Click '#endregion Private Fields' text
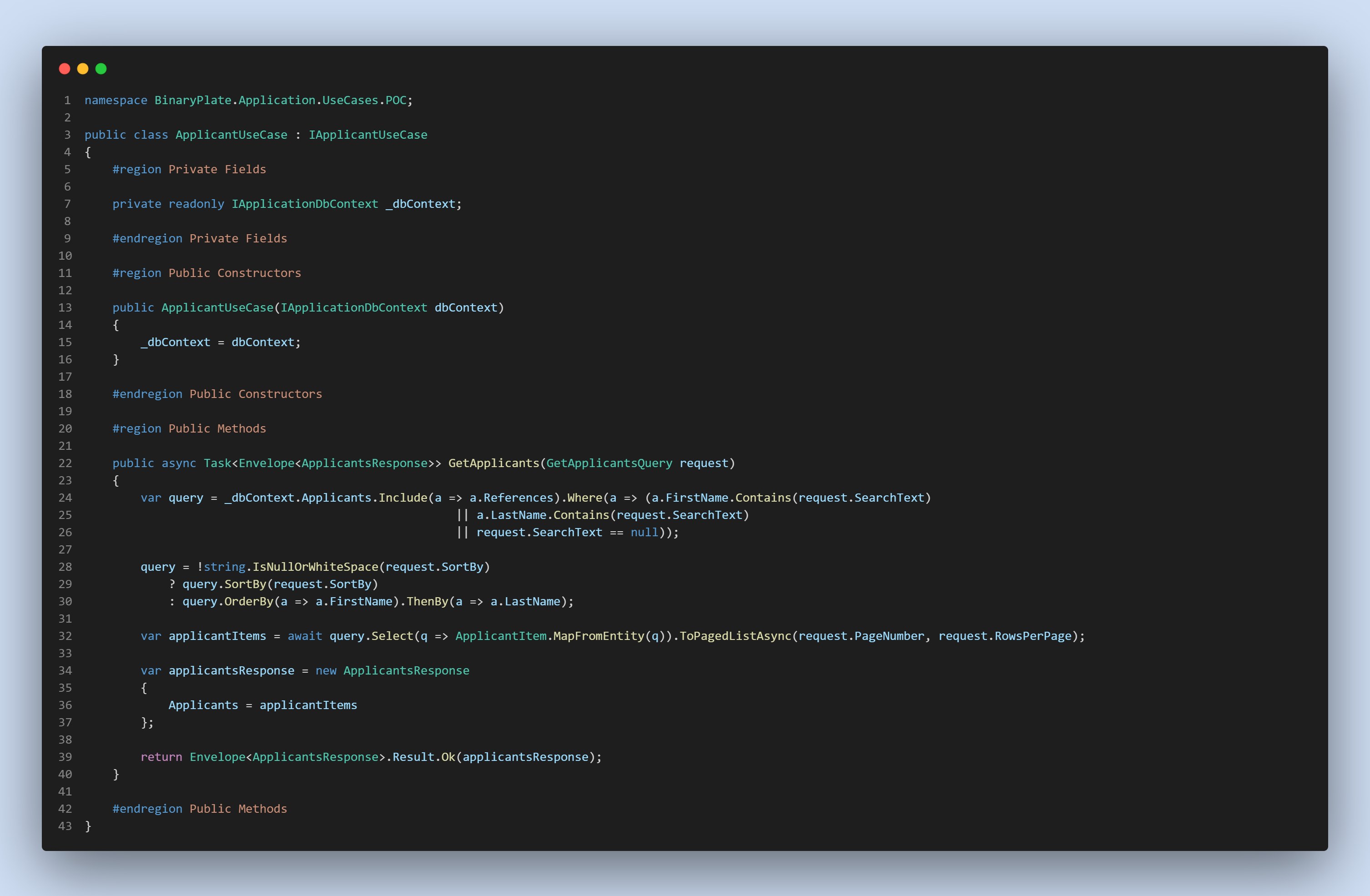This screenshot has width=1370, height=896. [x=200, y=238]
